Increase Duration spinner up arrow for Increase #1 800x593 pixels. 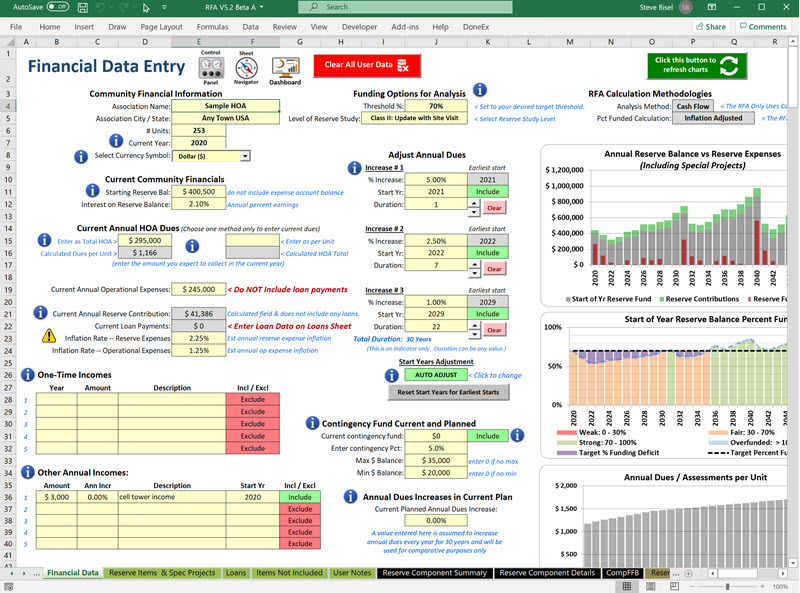coord(474,201)
